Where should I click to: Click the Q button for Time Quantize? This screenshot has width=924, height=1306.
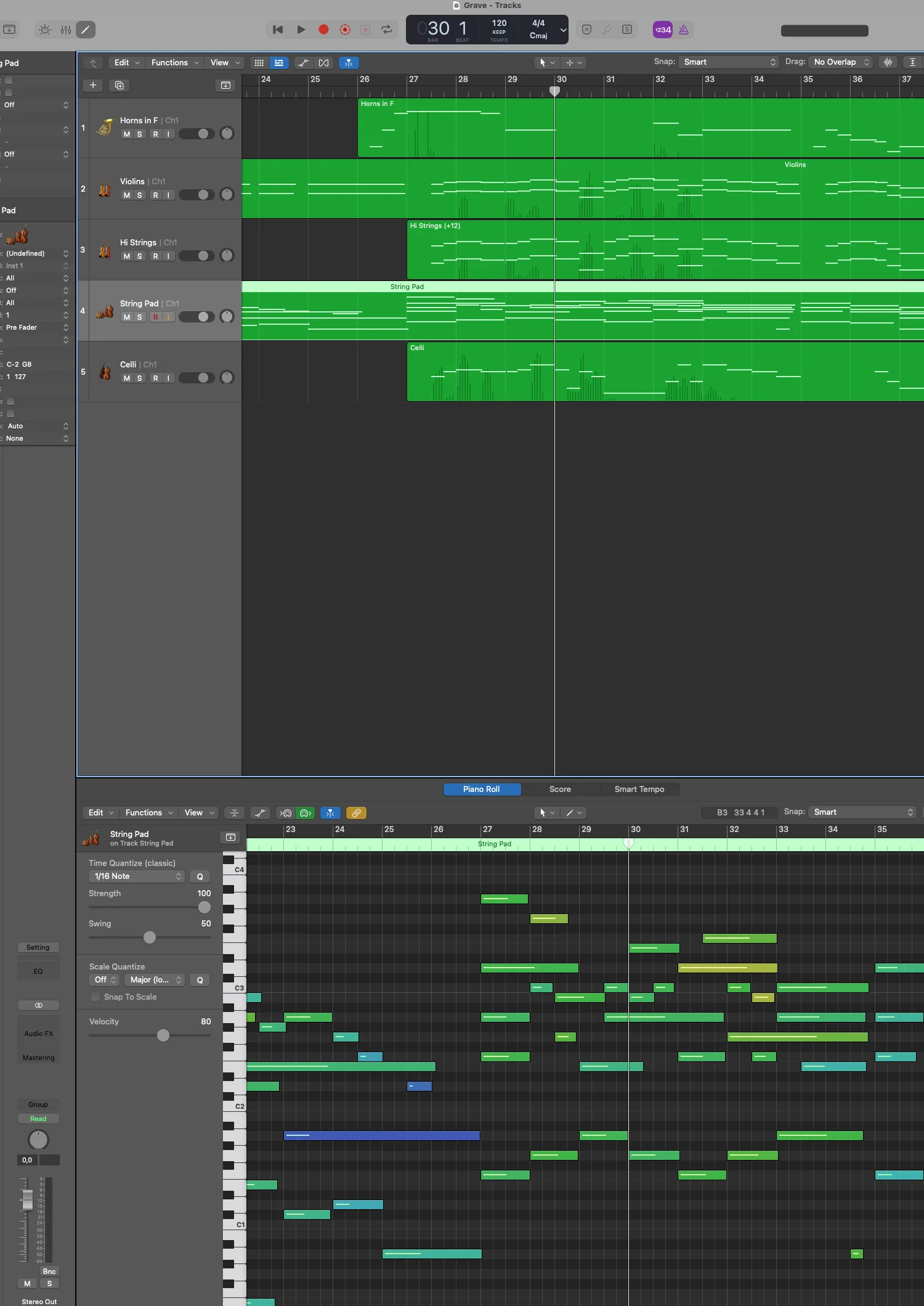point(200,876)
